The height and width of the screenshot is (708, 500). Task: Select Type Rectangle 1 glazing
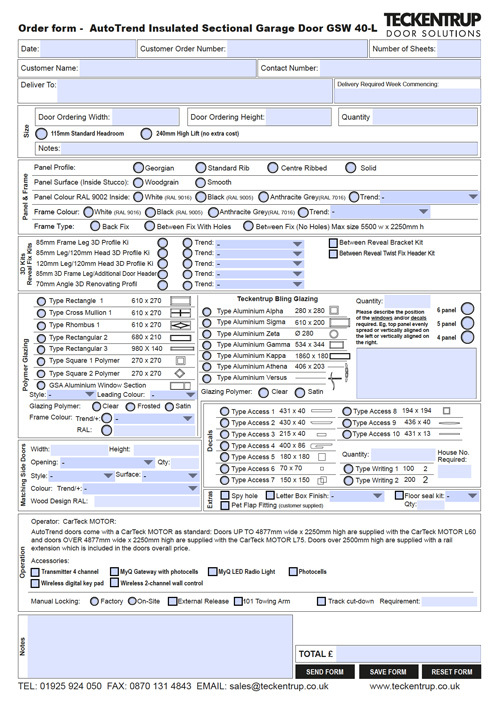tap(41, 301)
